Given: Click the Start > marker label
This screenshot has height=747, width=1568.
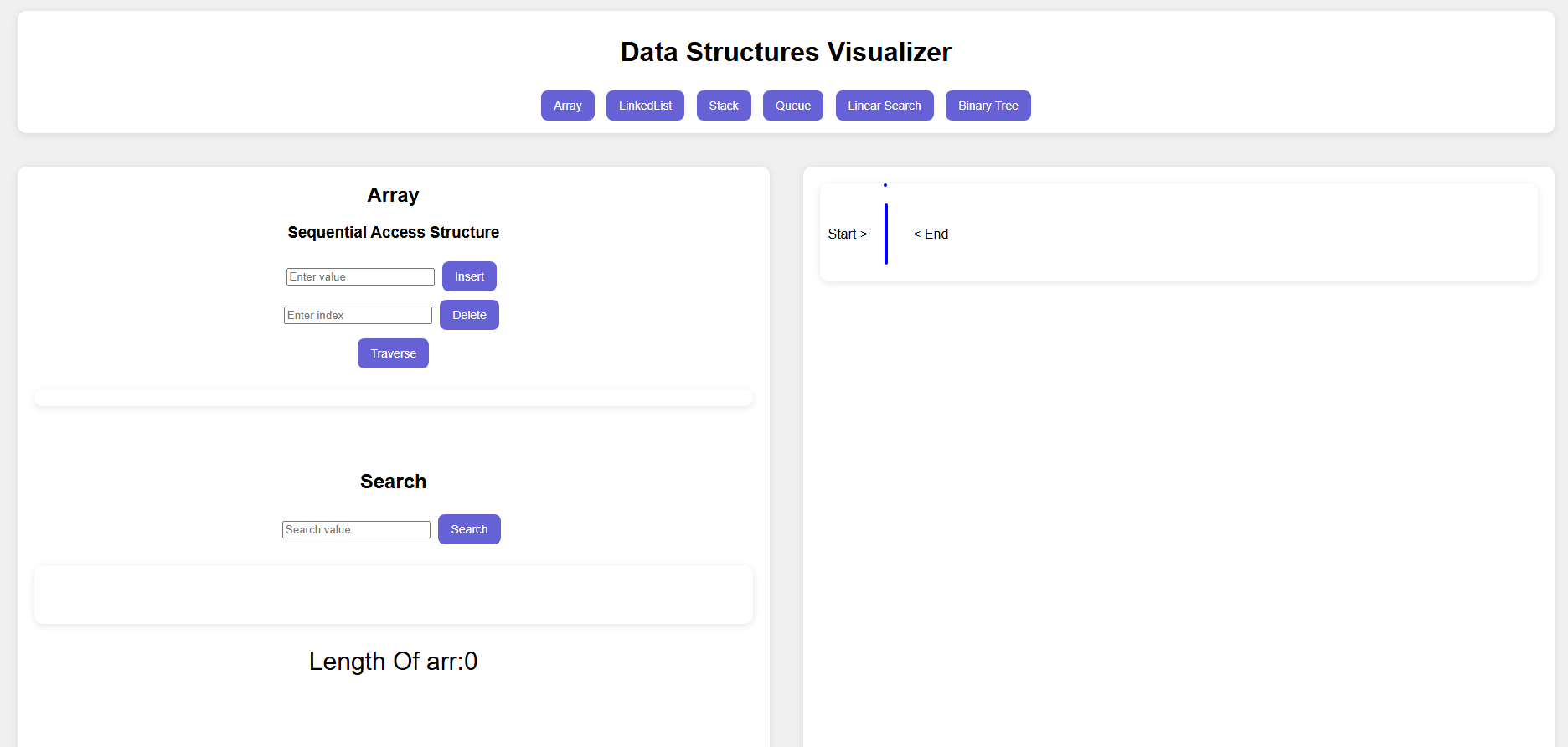Looking at the screenshot, I should 847,234.
